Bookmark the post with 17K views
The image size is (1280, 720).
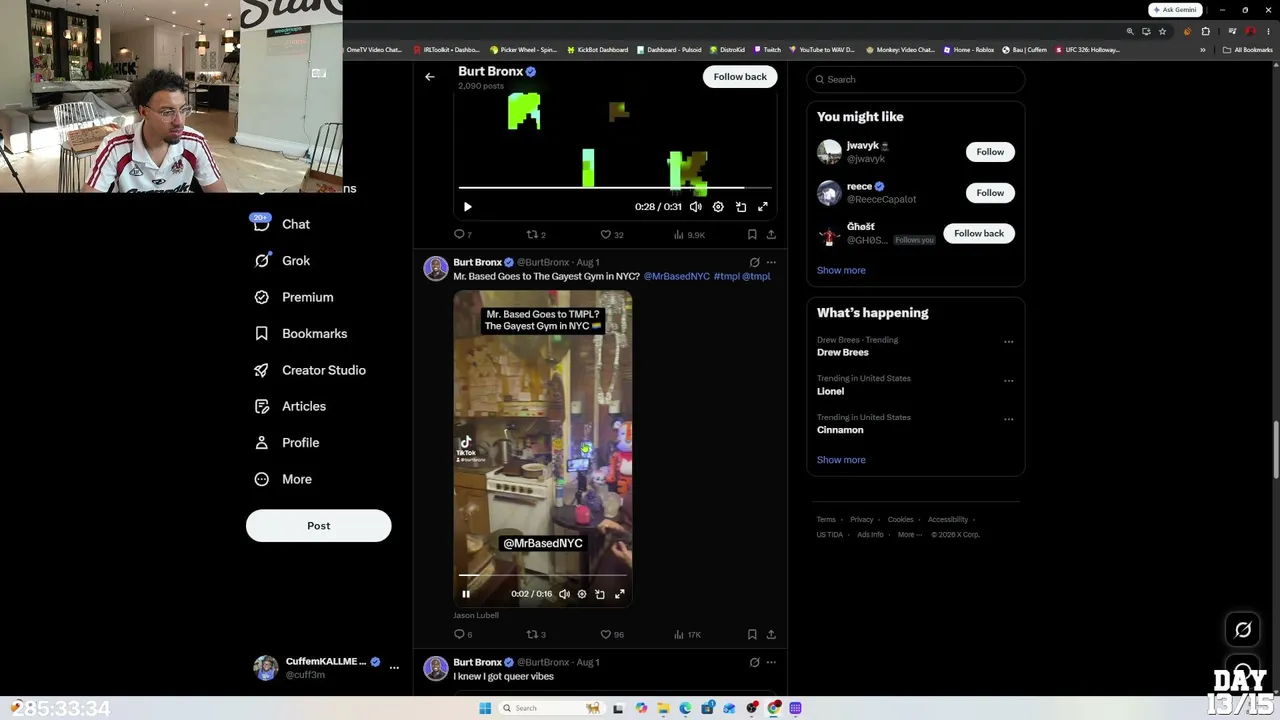(752, 635)
